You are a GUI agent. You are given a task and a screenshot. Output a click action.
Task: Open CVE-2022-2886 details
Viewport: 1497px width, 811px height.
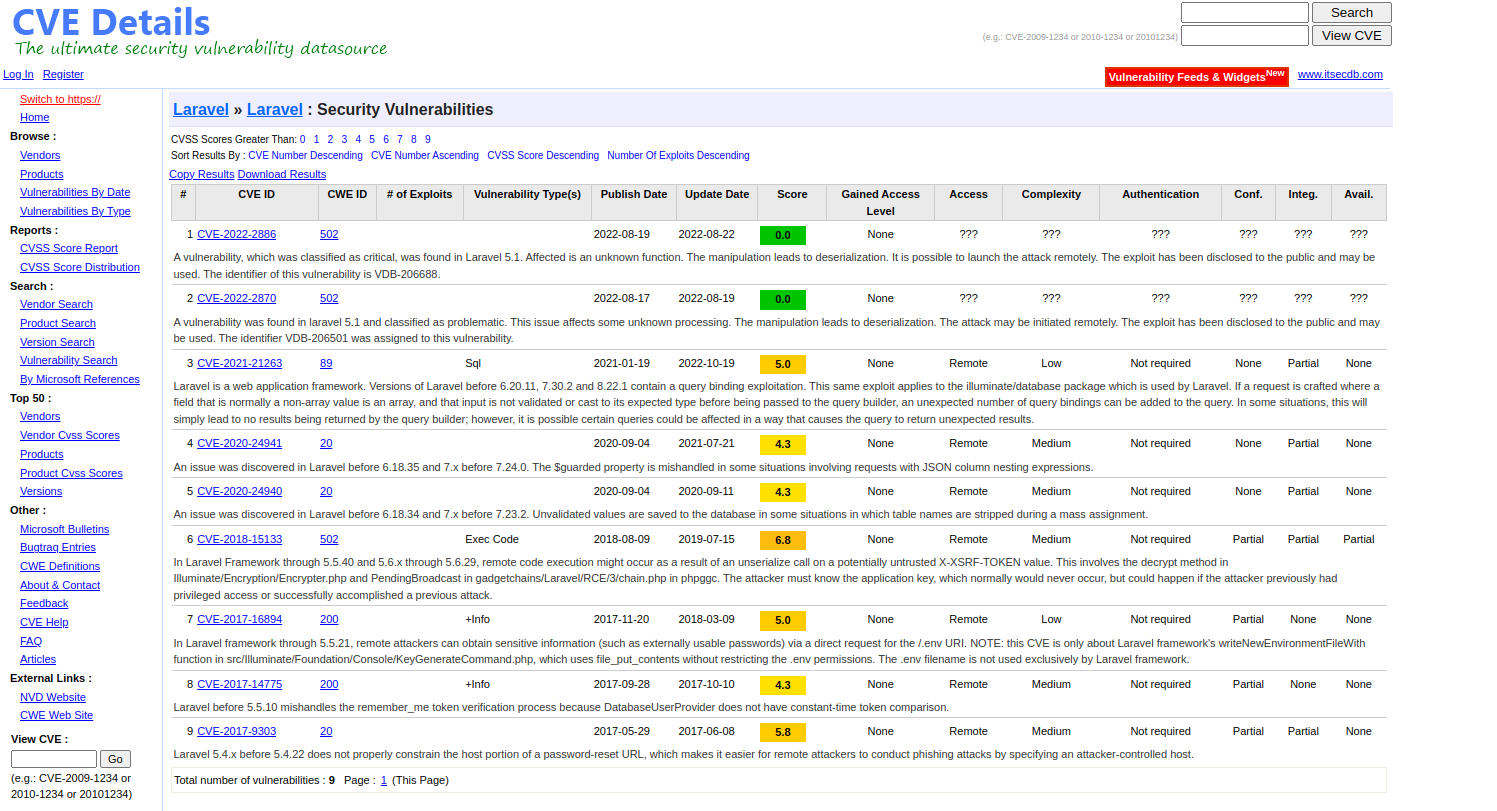pyautogui.click(x=236, y=234)
